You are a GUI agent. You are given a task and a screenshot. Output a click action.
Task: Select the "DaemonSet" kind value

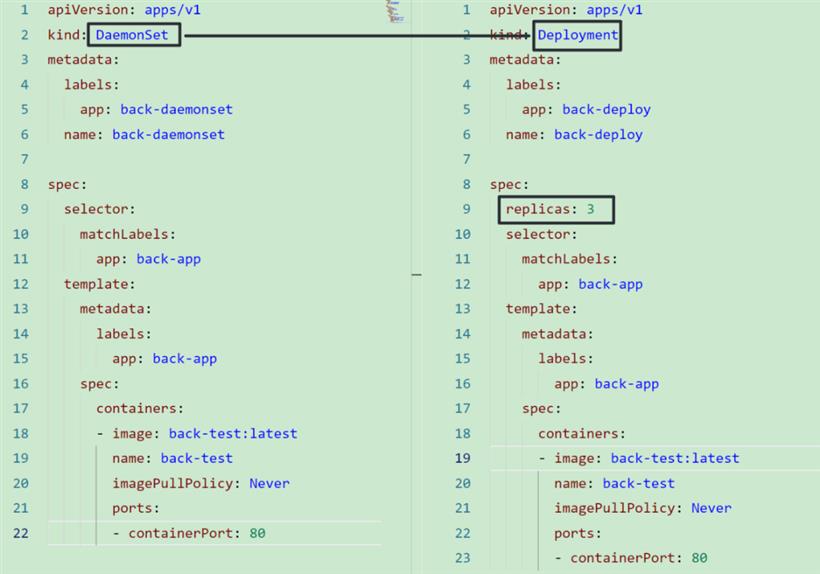pyautogui.click(x=132, y=35)
